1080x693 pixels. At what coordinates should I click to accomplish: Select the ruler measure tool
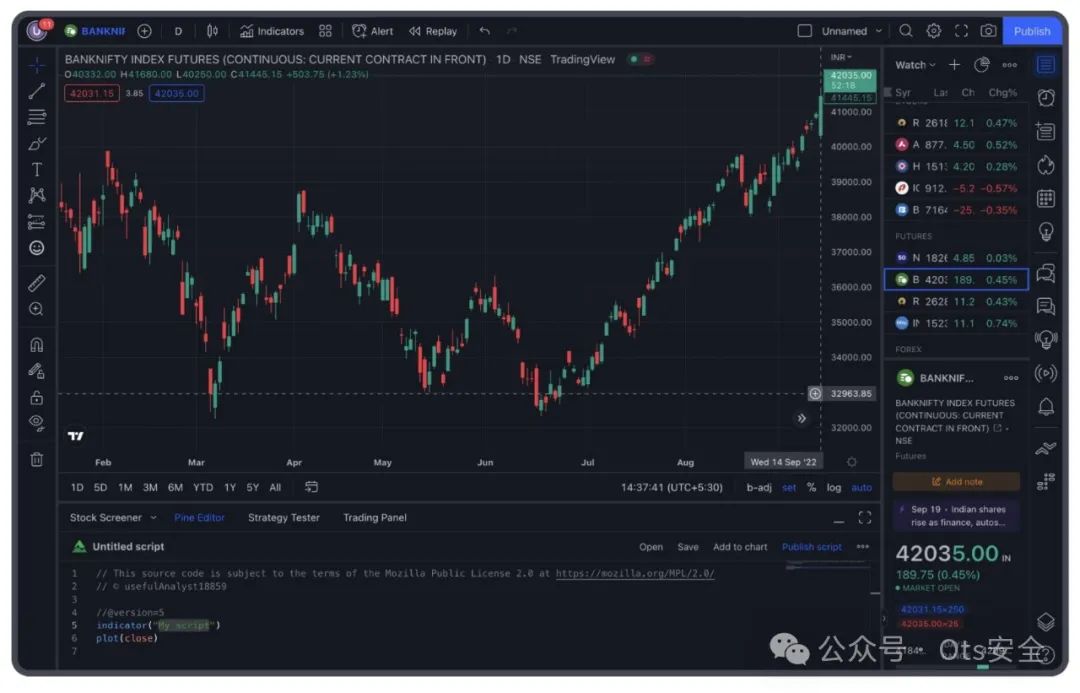[x=37, y=283]
